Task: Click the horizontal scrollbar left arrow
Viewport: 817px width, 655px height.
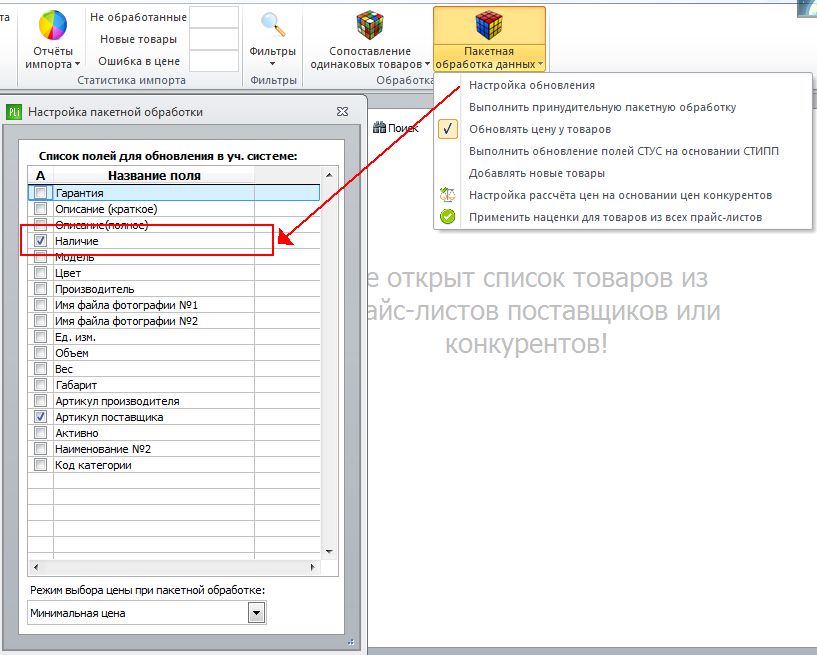Action: pyautogui.click(x=35, y=567)
